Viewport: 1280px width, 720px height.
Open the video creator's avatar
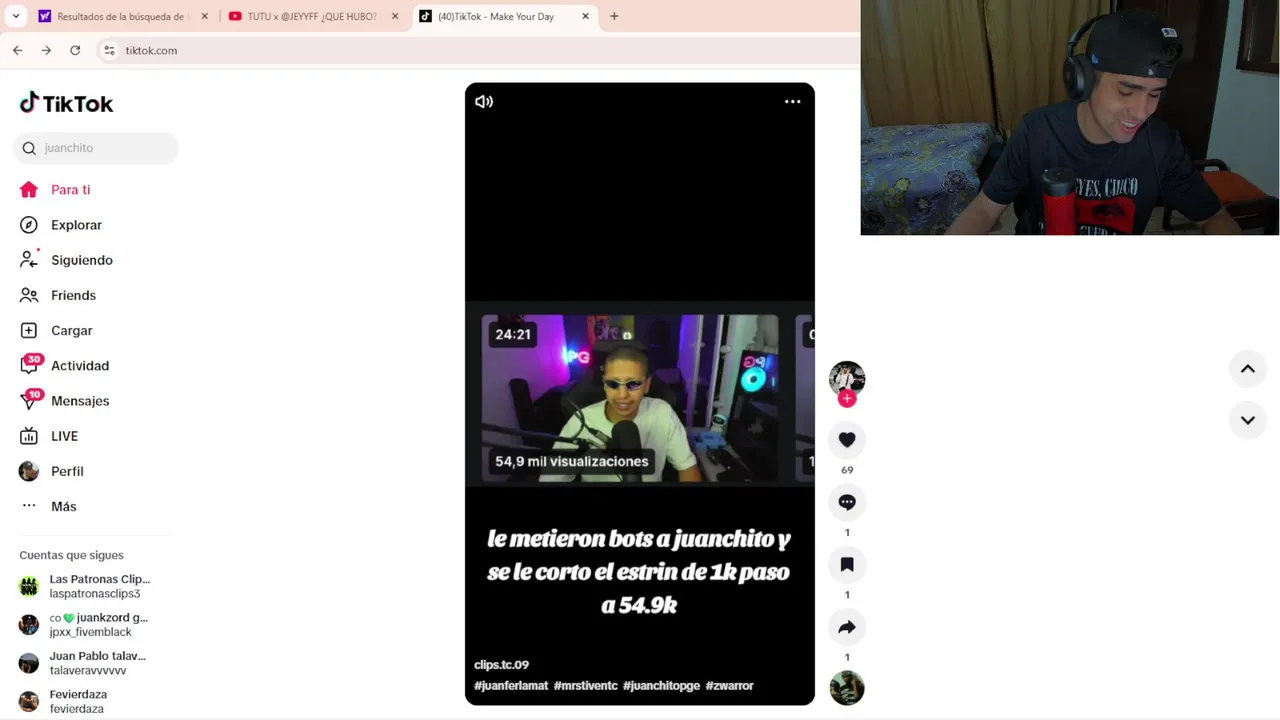(x=847, y=377)
